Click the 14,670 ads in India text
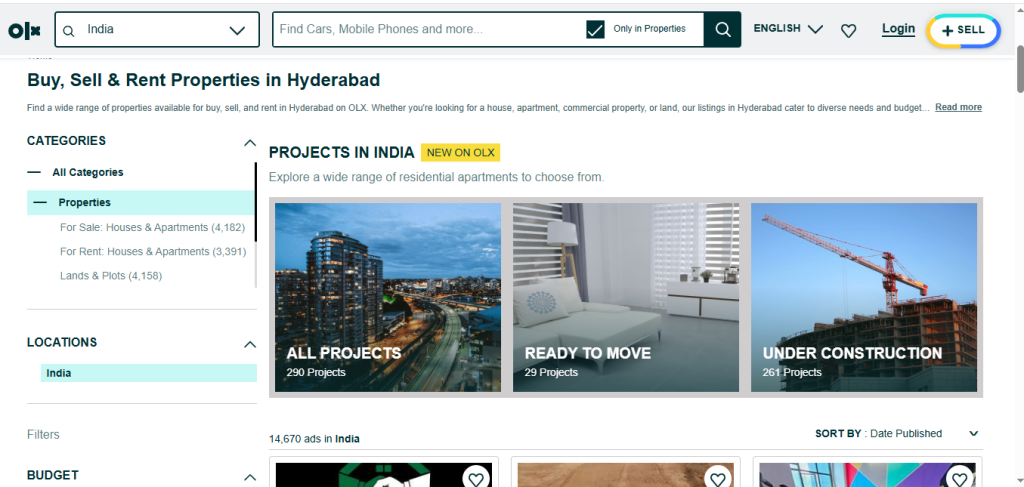Image resolution: width=1024 pixels, height=487 pixels. (314, 439)
